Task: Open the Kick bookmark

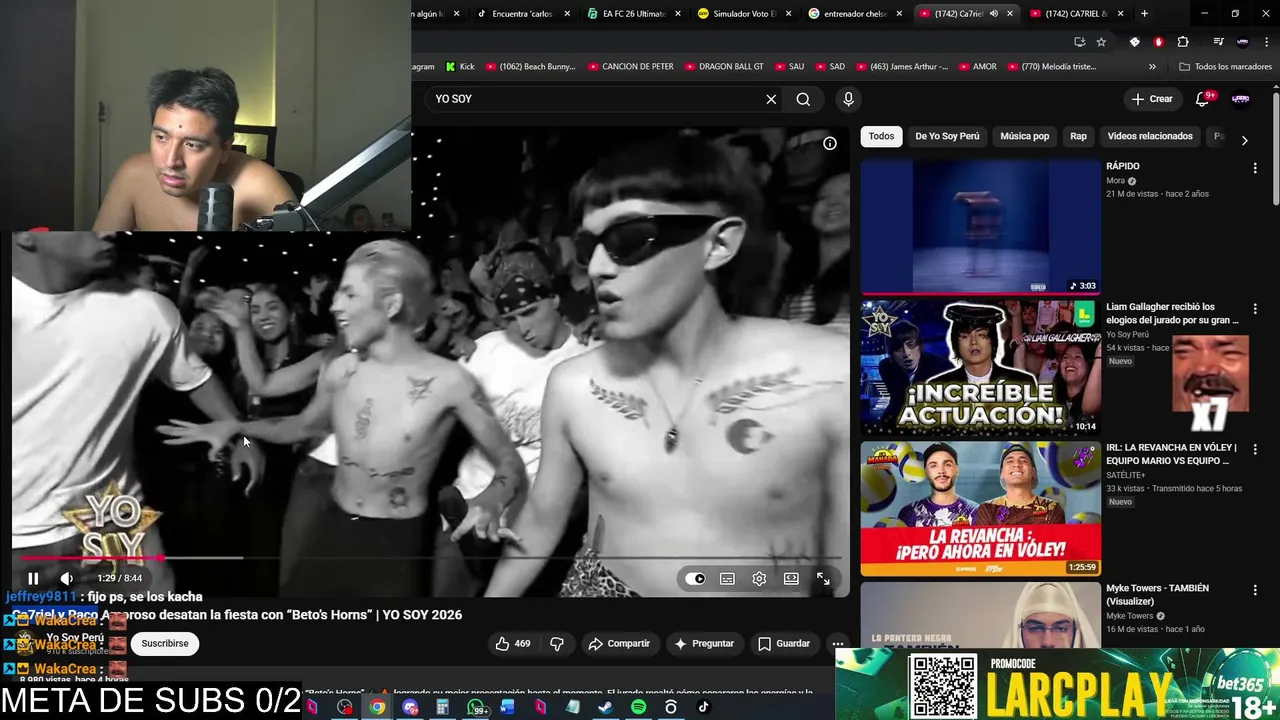Action: [x=460, y=67]
